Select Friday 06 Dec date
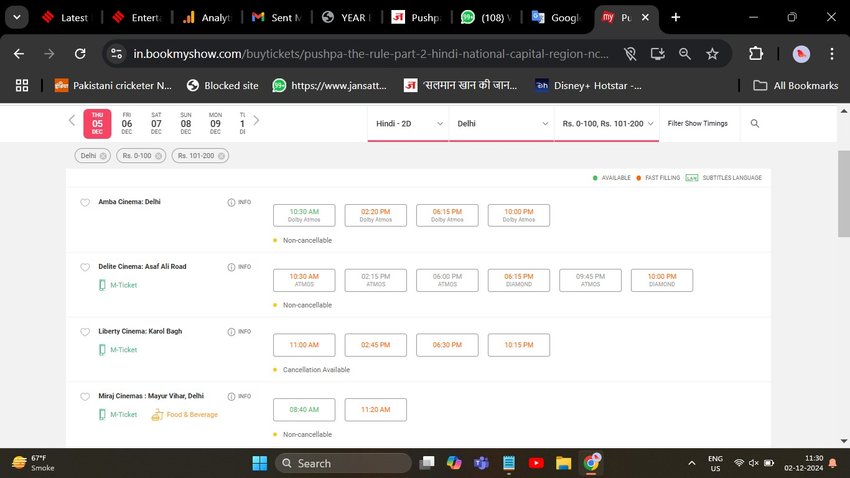Image resolution: width=850 pixels, height=478 pixels. 127,124
